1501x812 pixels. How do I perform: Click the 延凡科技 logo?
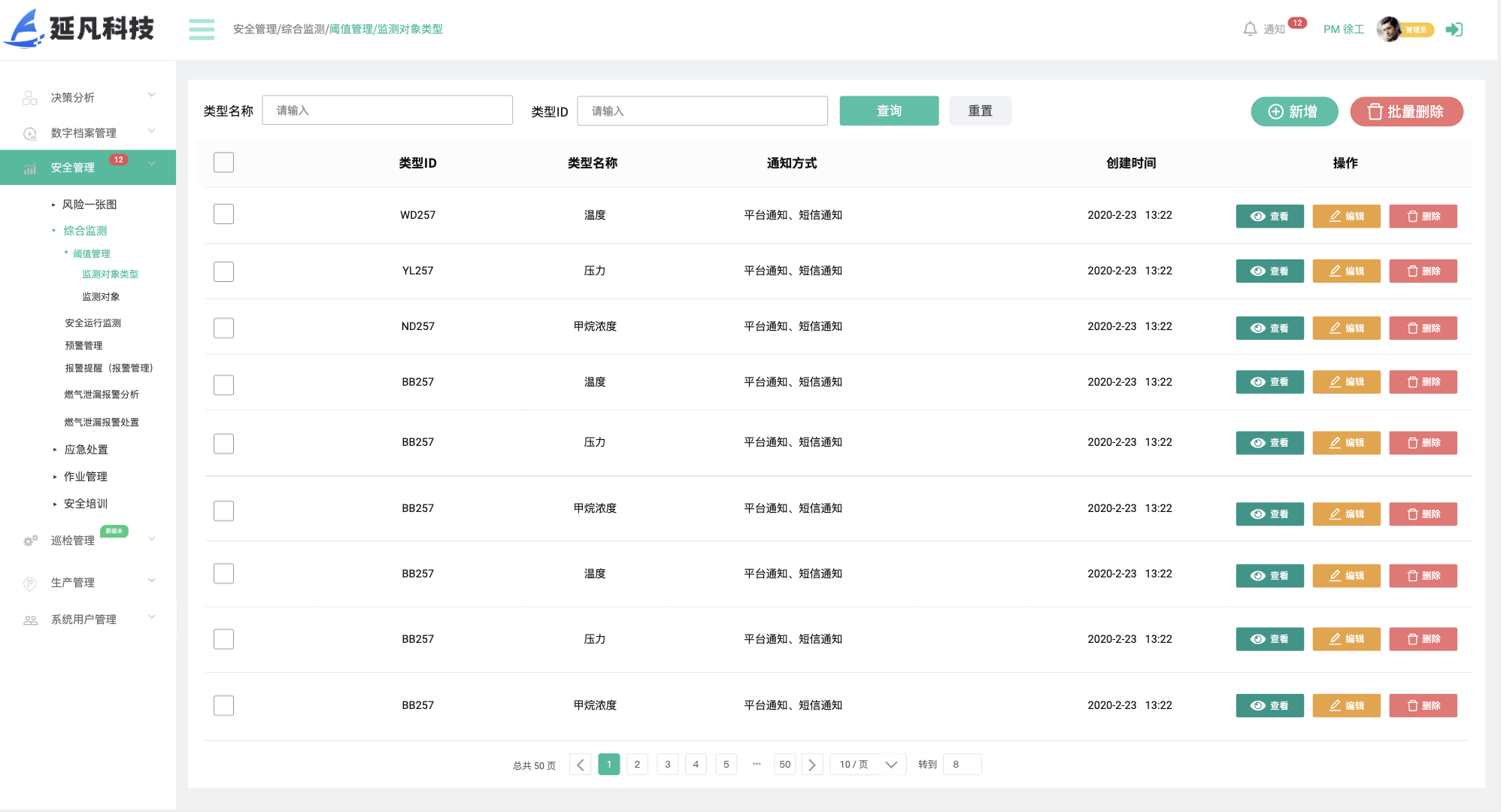79,29
